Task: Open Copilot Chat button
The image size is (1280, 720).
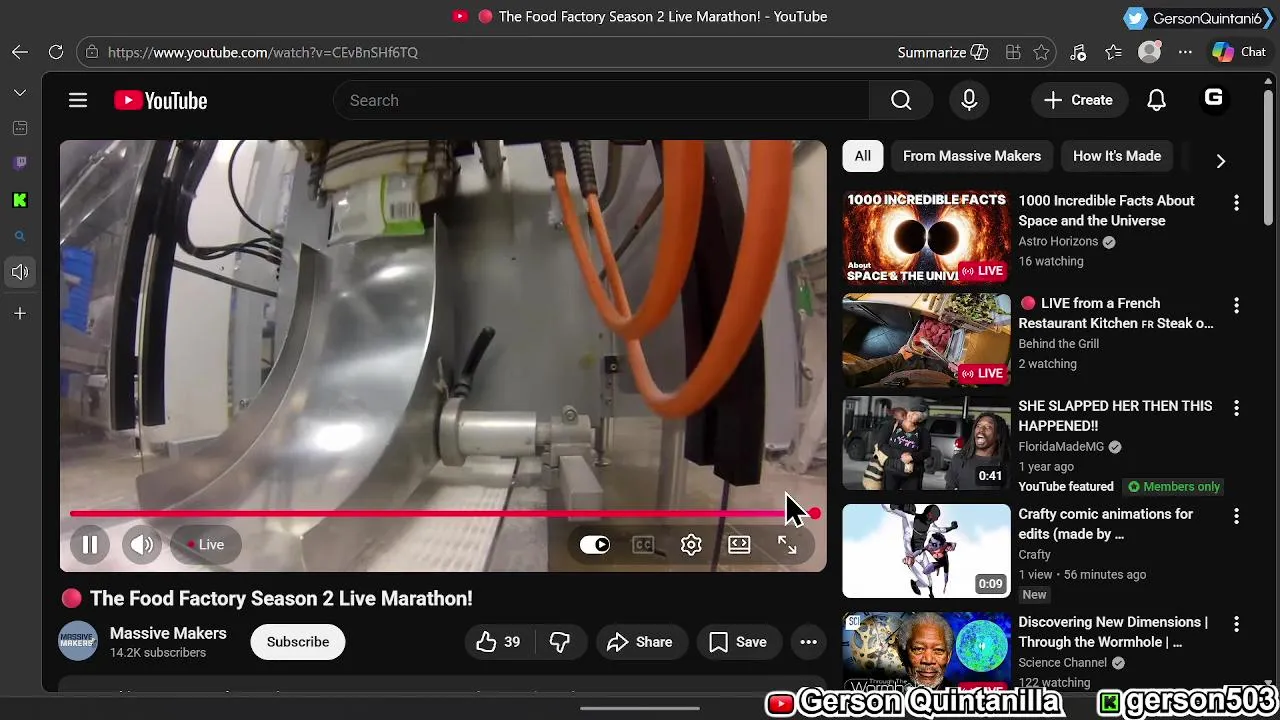Action: point(1239,52)
